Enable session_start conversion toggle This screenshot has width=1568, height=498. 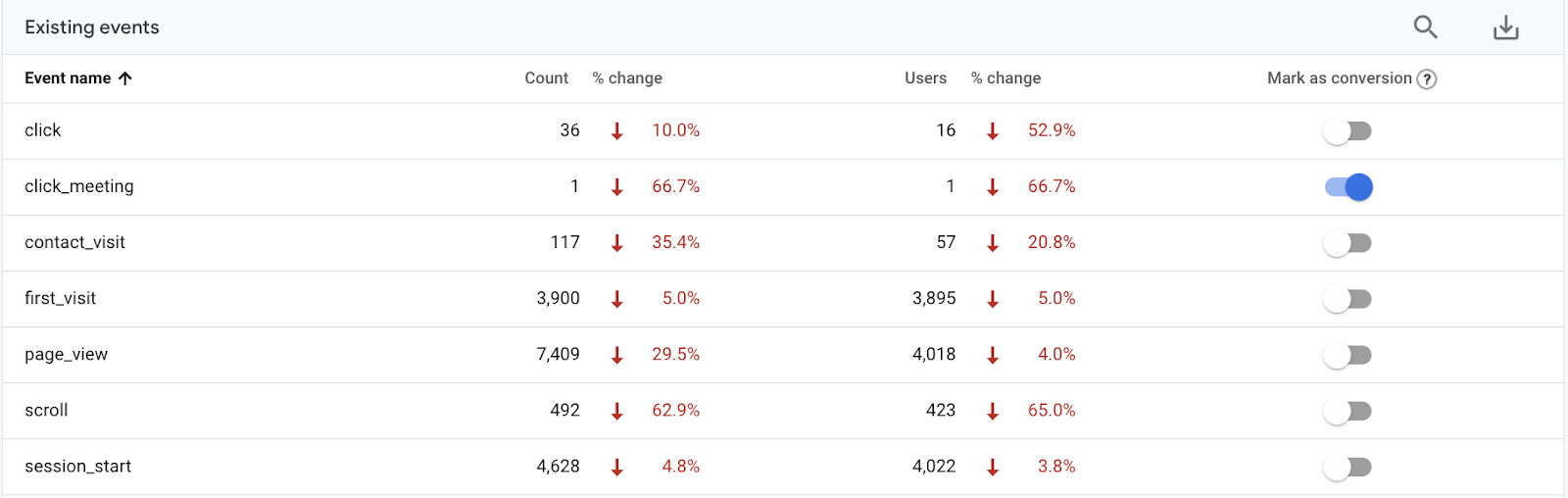pyautogui.click(x=1347, y=468)
